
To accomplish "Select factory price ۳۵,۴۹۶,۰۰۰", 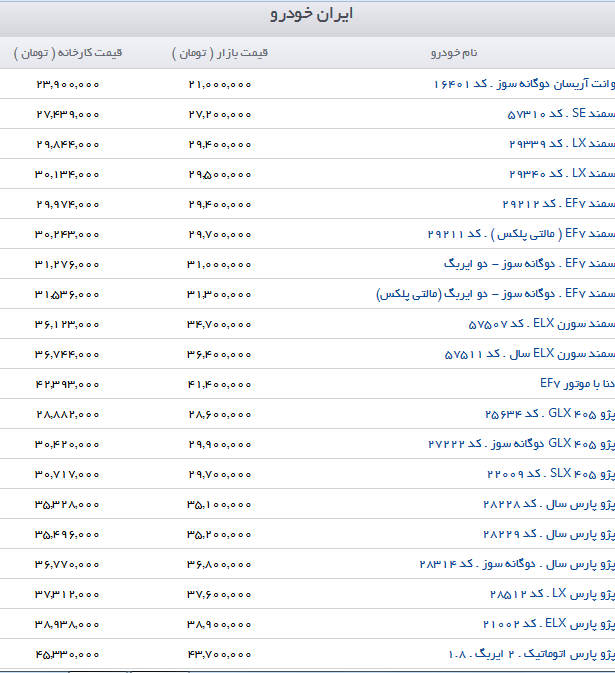I will [67, 535].
